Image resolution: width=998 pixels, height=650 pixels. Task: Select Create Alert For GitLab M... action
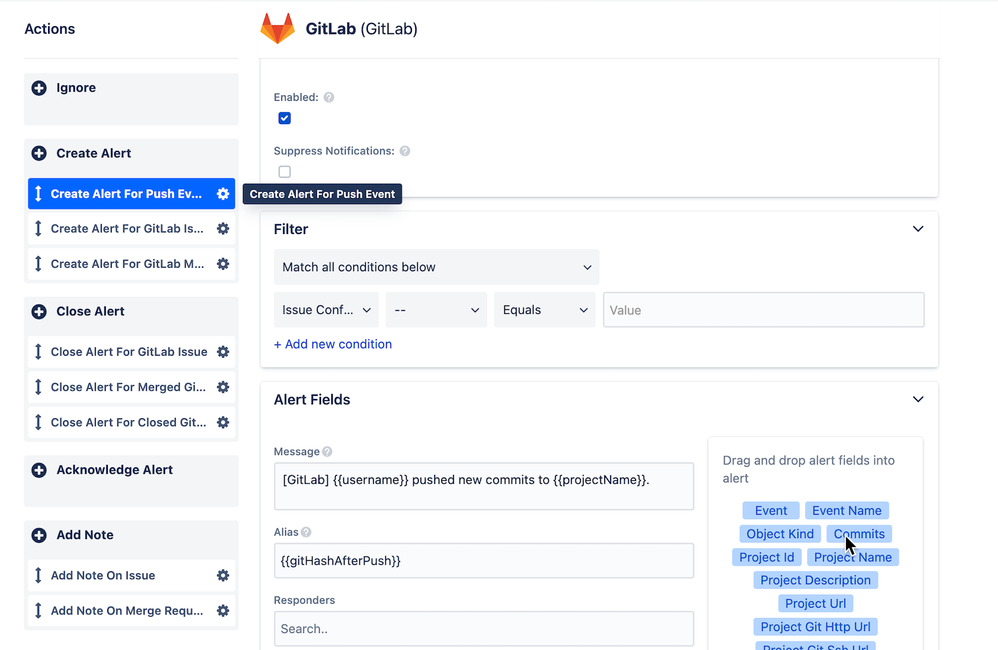pyautogui.click(x=132, y=264)
